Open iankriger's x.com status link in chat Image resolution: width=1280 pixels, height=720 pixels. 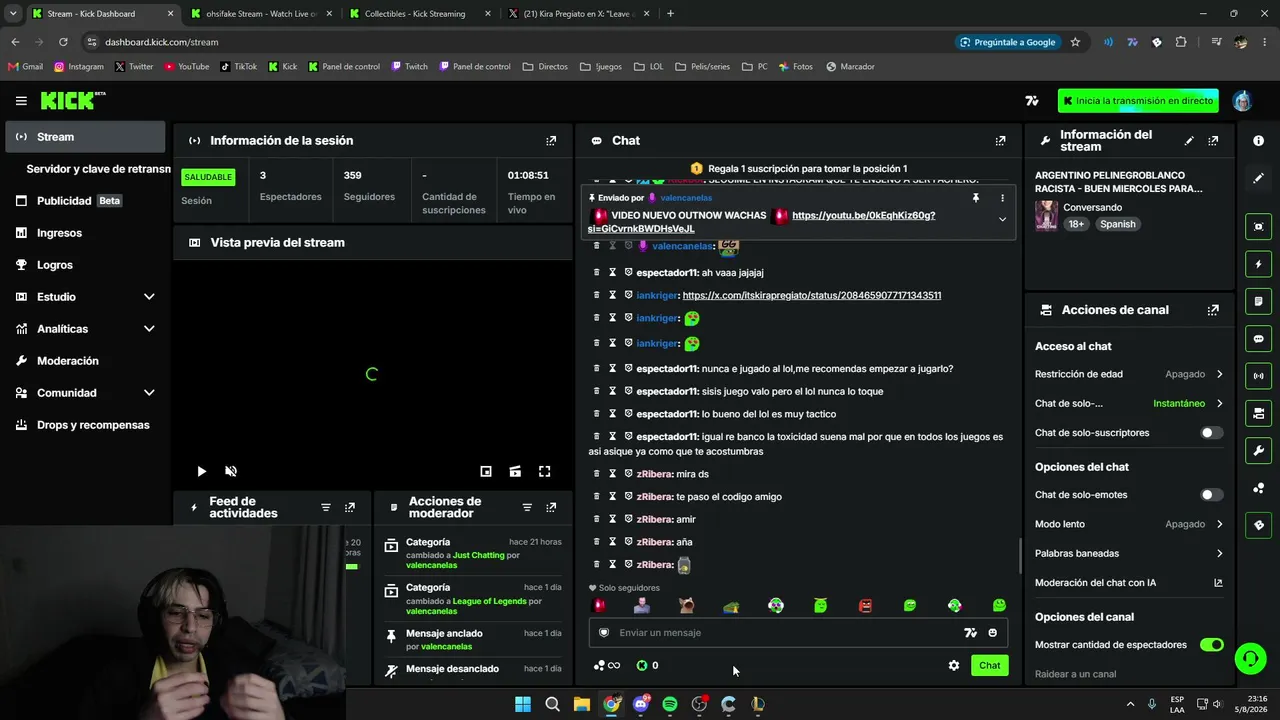tap(812, 295)
